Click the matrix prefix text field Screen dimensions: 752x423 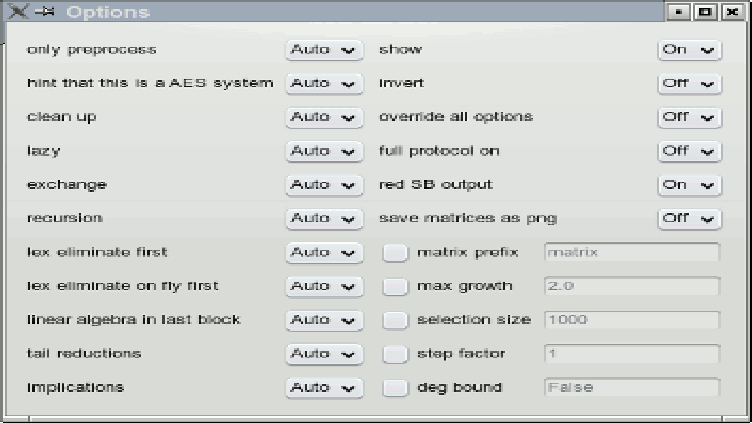coord(632,252)
